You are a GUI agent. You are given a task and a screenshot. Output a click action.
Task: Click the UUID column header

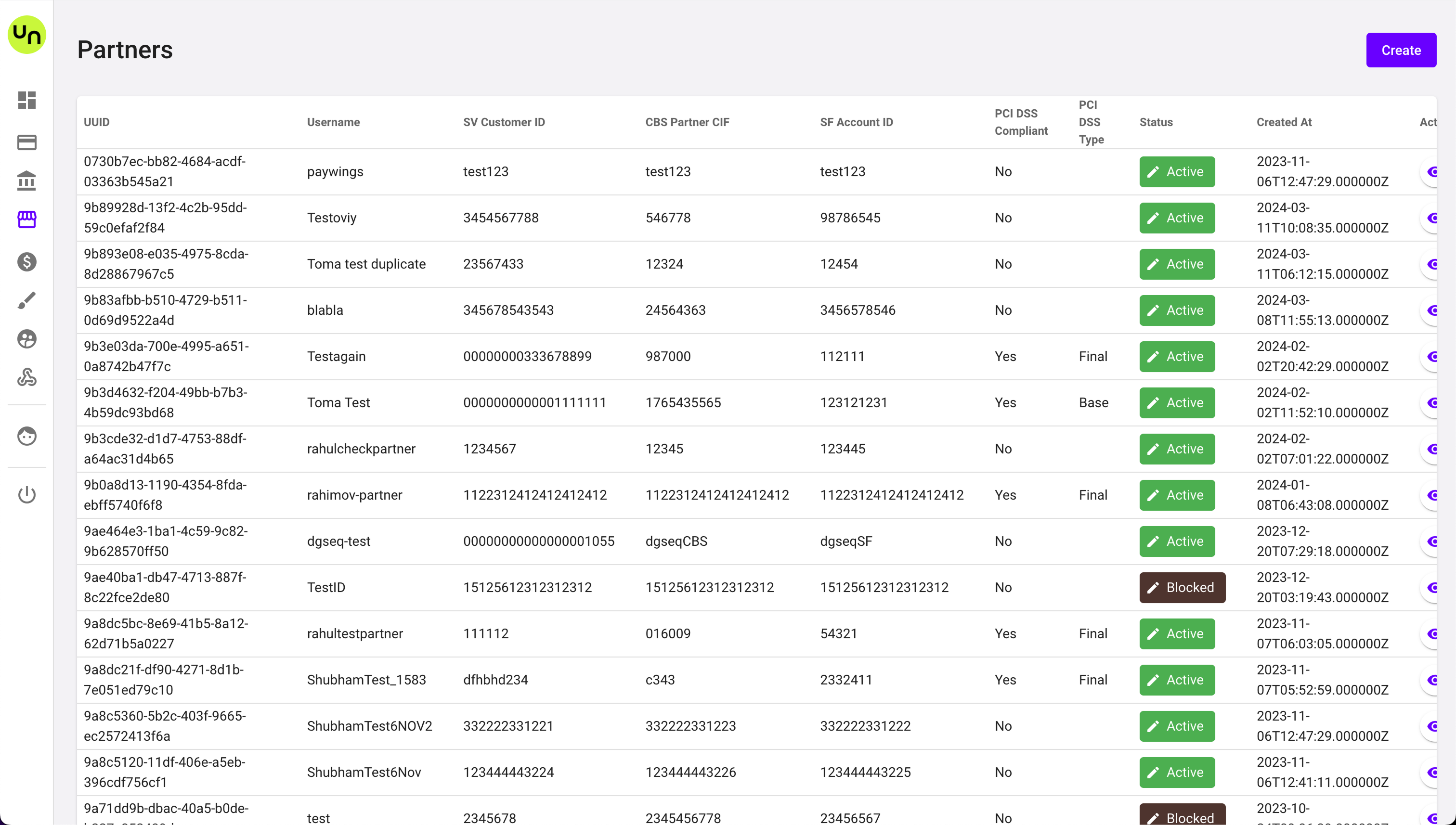pos(97,122)
